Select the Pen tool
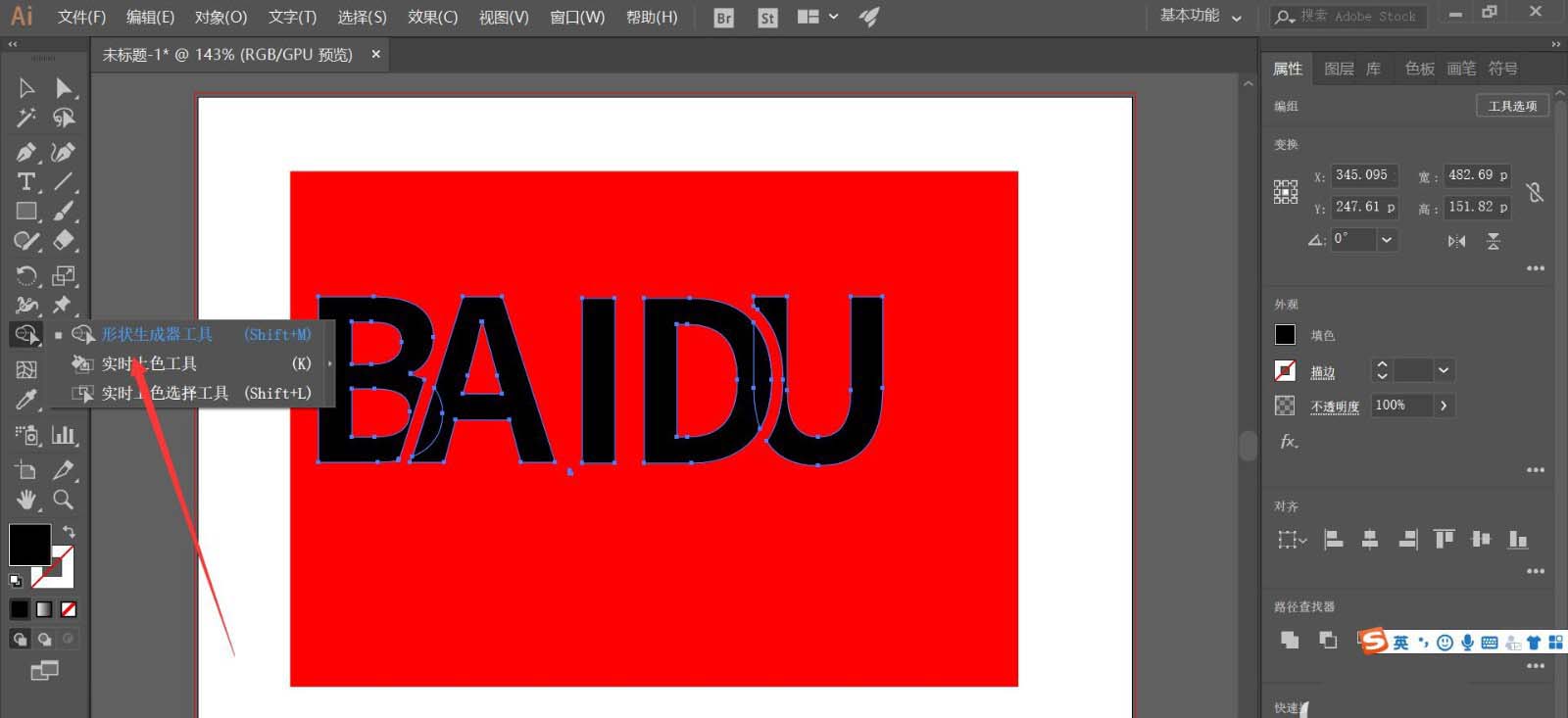 click(x=26, y=152)
